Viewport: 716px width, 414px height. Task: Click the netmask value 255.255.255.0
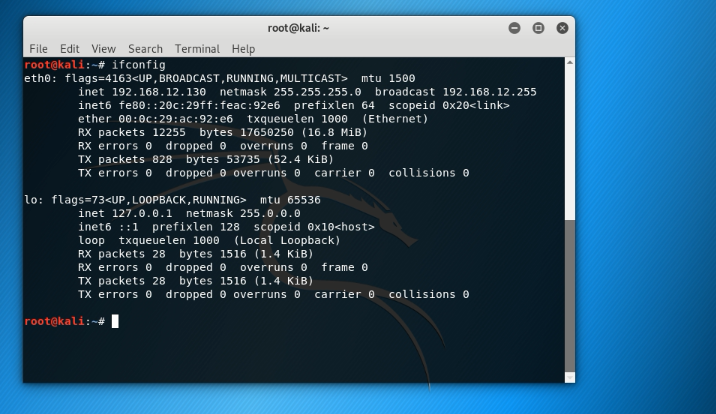point(317,92)
